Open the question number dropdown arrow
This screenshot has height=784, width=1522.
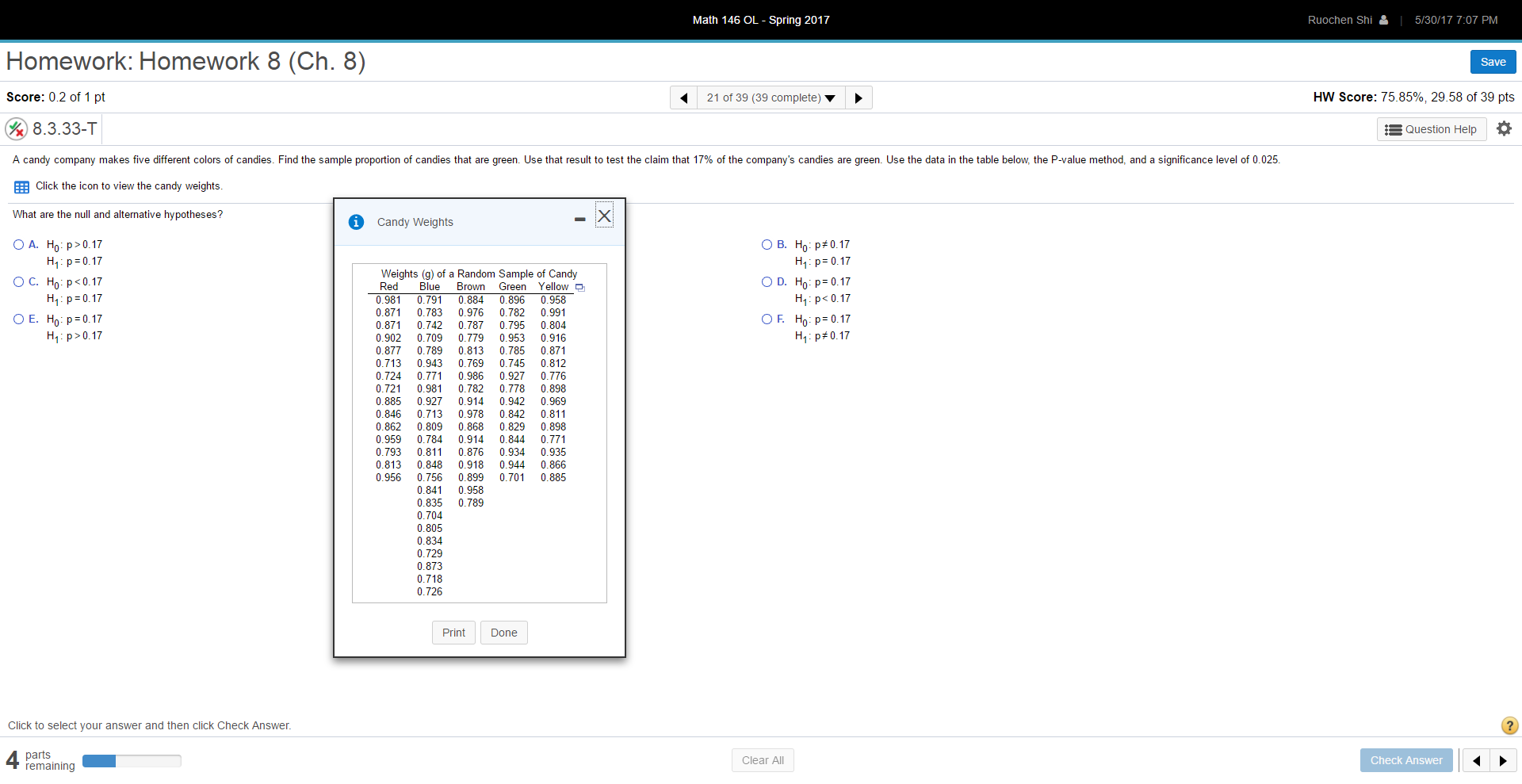pyautogui.click(x=830, y=98)
